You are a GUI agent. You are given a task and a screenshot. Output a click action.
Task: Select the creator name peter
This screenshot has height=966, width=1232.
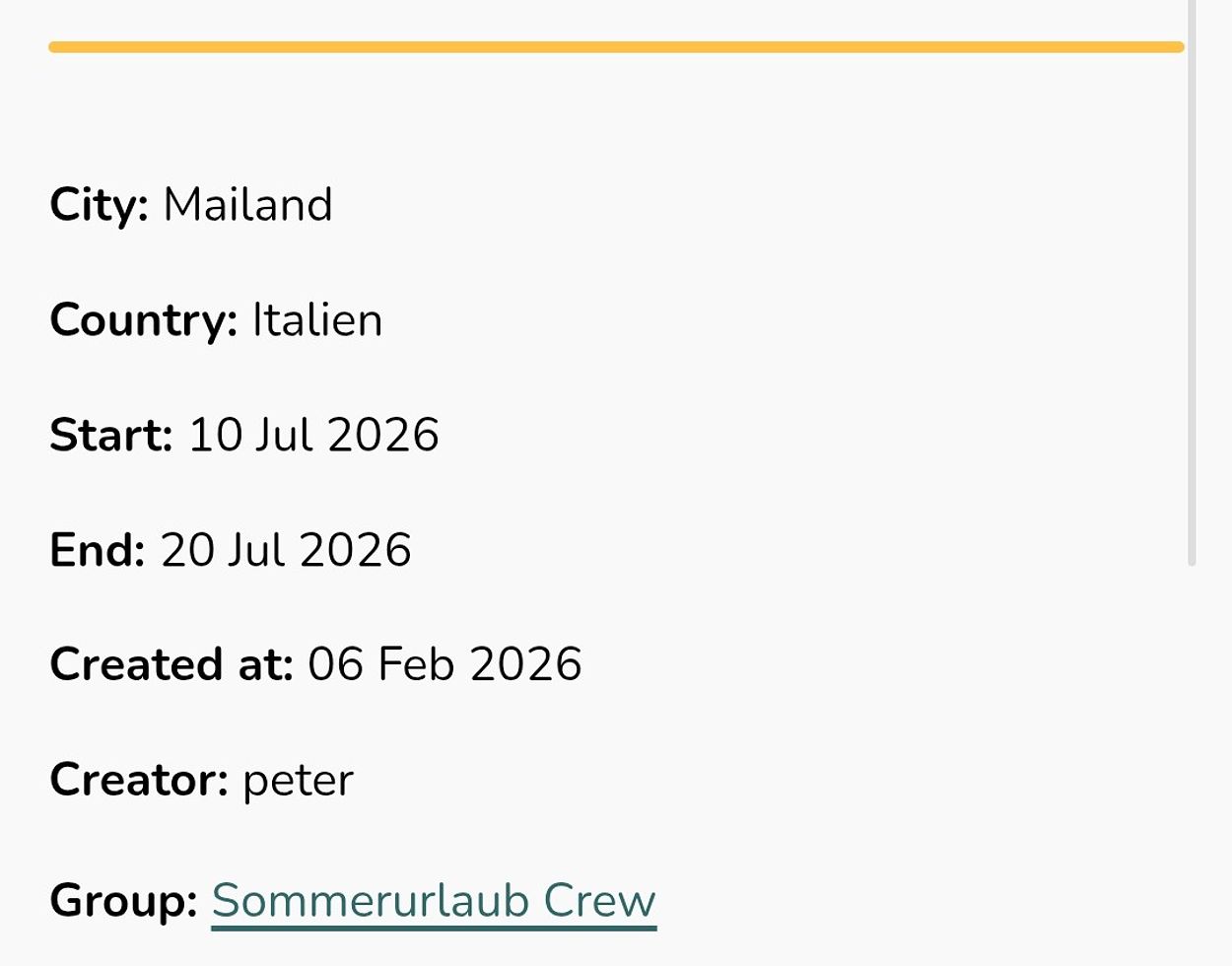(298, 780)
